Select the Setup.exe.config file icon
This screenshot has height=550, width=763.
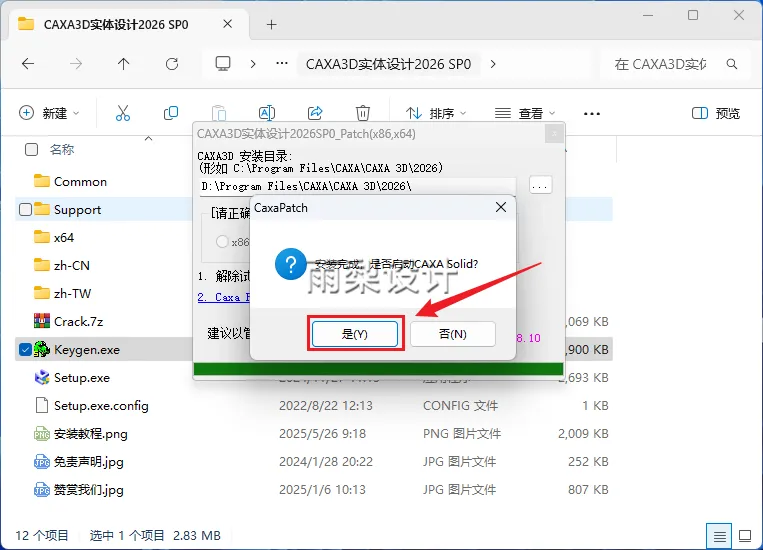(x=42, y=405)
